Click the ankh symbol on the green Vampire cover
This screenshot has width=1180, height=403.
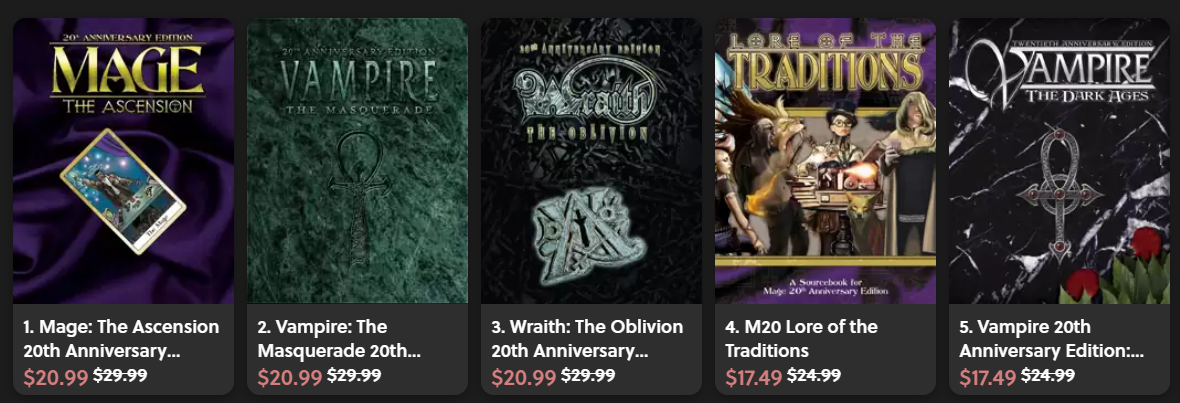click(360, 192)
